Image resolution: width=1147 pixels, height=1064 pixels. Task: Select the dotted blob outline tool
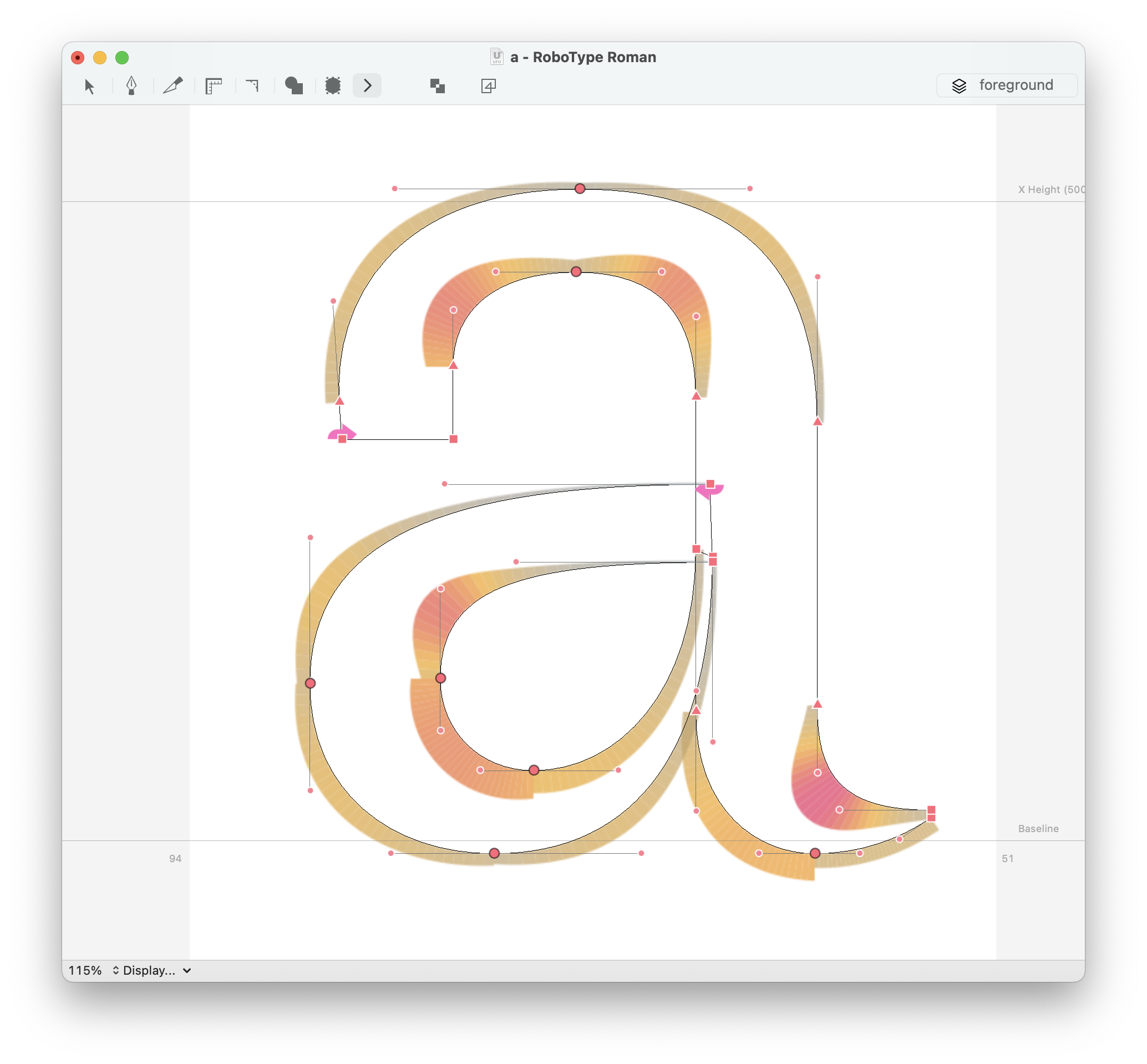point(333,86)
